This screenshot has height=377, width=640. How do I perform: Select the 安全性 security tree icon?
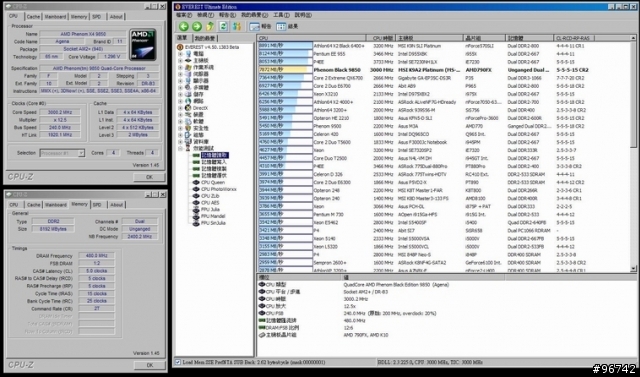[188, 128]
